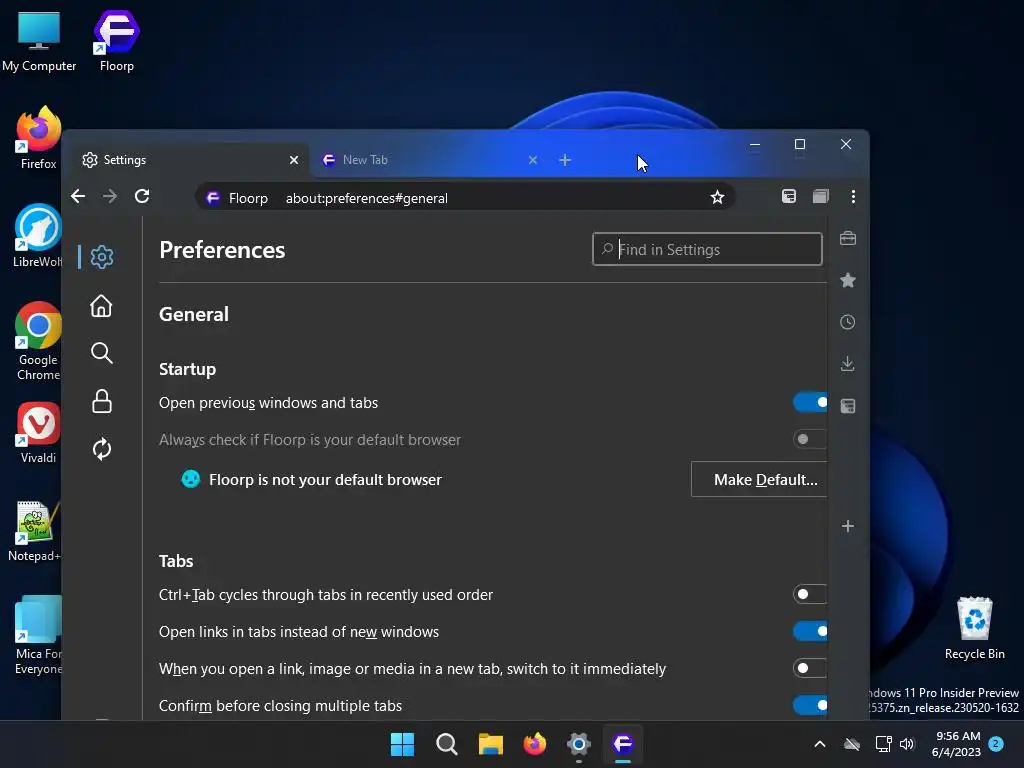This screenshot has height=768, width=1024.
Task: Reload the current page
Action: click(x=142, y=197)
